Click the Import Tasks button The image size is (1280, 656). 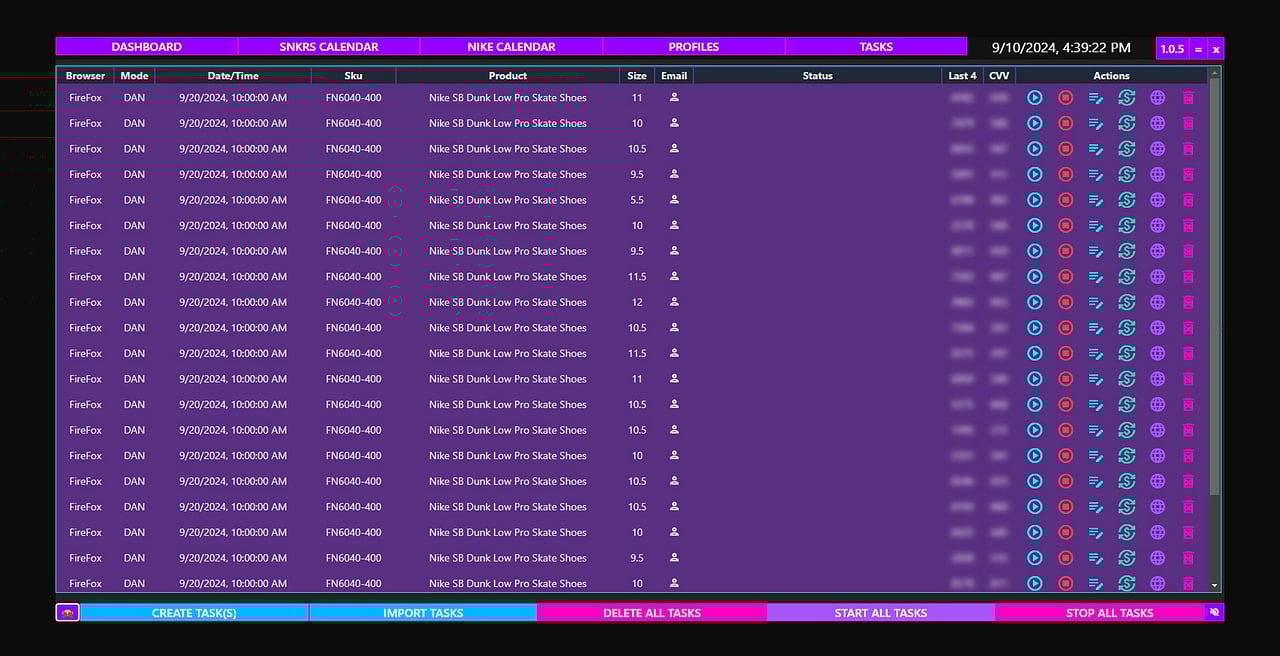(x=423, y=613)
